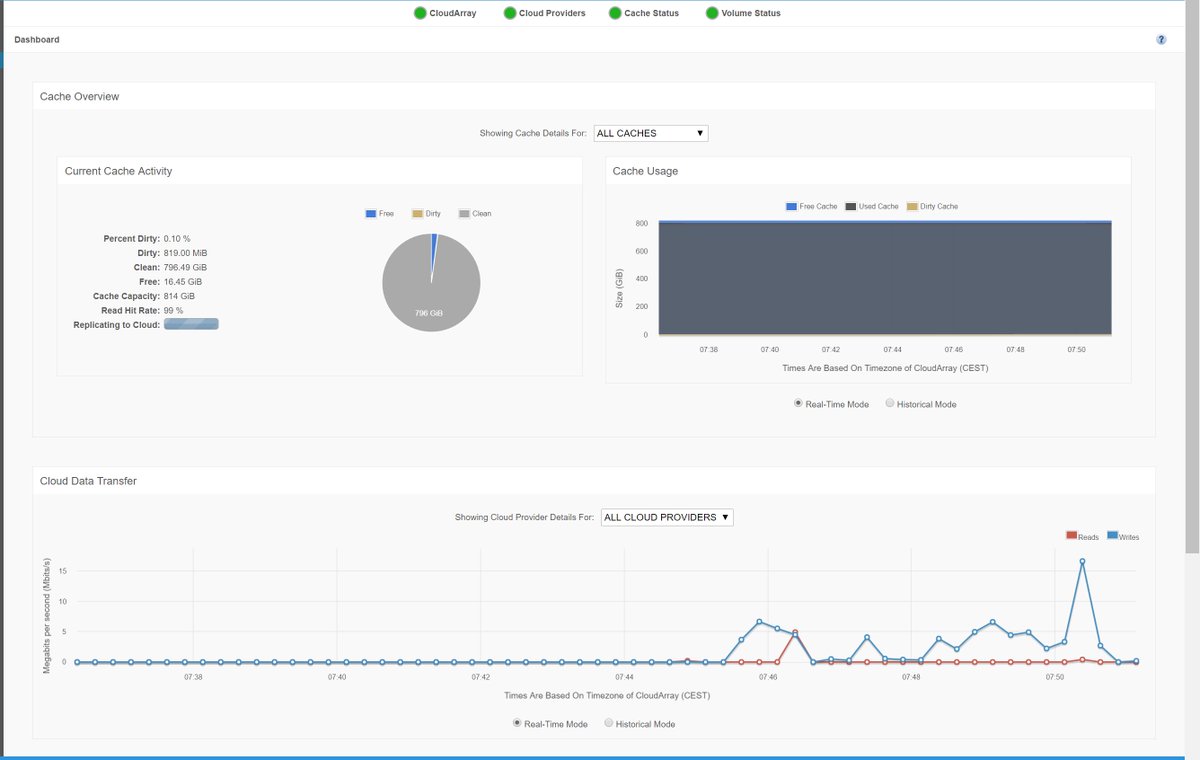Open the ALL CACHES dropdown
Screen dimensions: 1200x760
click(x=651, y=133)
